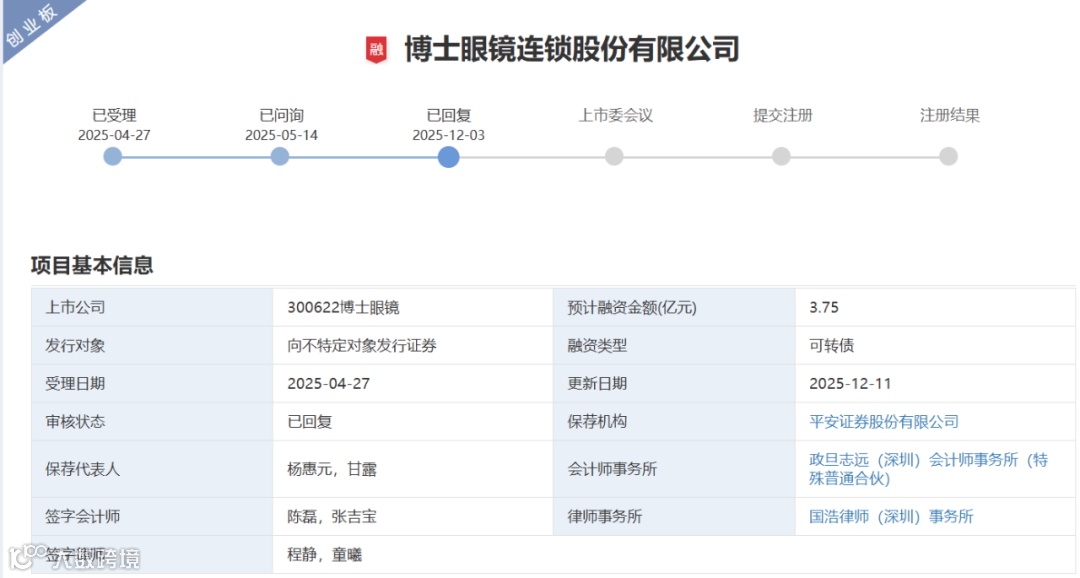Click the 已问询 stage label
The image size is (1080, 578).
tap(281, 115)
